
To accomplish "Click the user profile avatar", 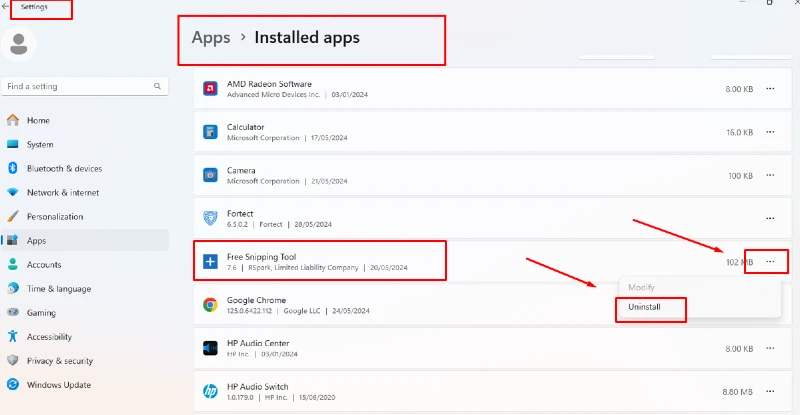I will click(19, 44).
